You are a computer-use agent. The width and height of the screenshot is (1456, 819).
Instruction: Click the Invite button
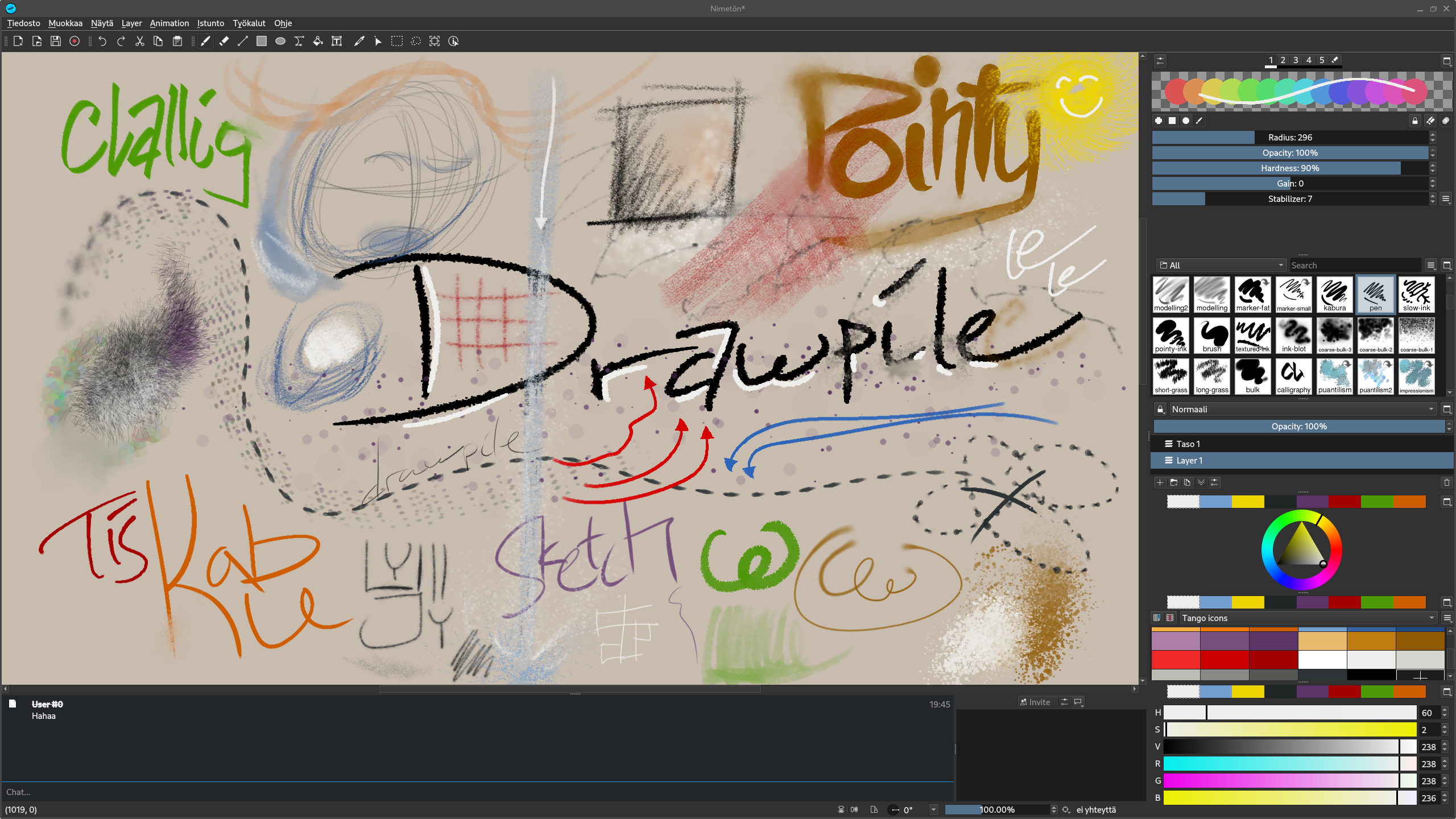(1036, 702)
